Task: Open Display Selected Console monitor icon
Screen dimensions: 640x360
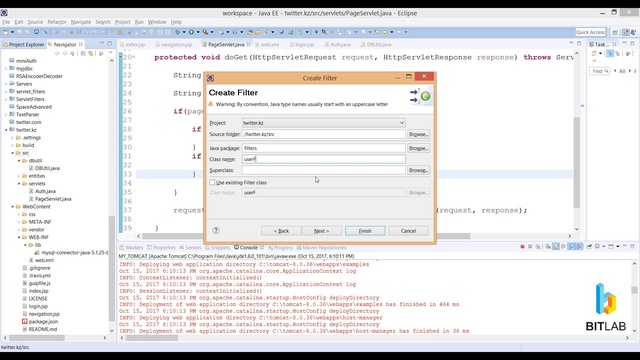Action: (597, 247)
